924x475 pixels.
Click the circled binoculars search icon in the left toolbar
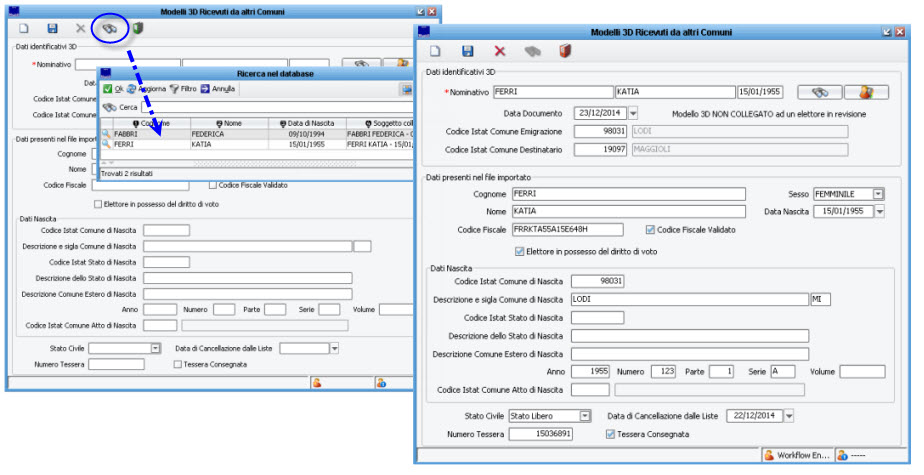pos(110,29)
